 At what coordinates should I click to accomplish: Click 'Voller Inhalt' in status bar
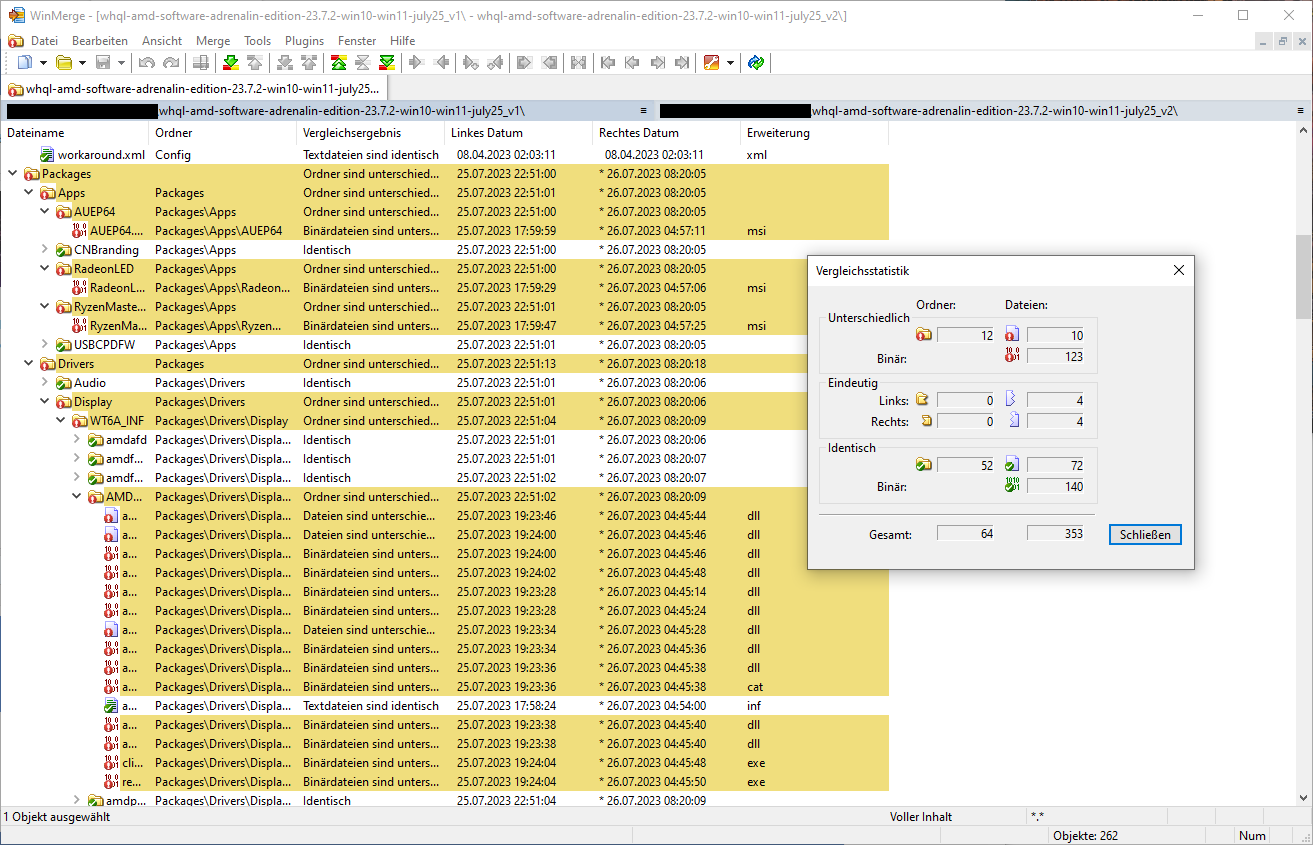(x=921, y=817)
